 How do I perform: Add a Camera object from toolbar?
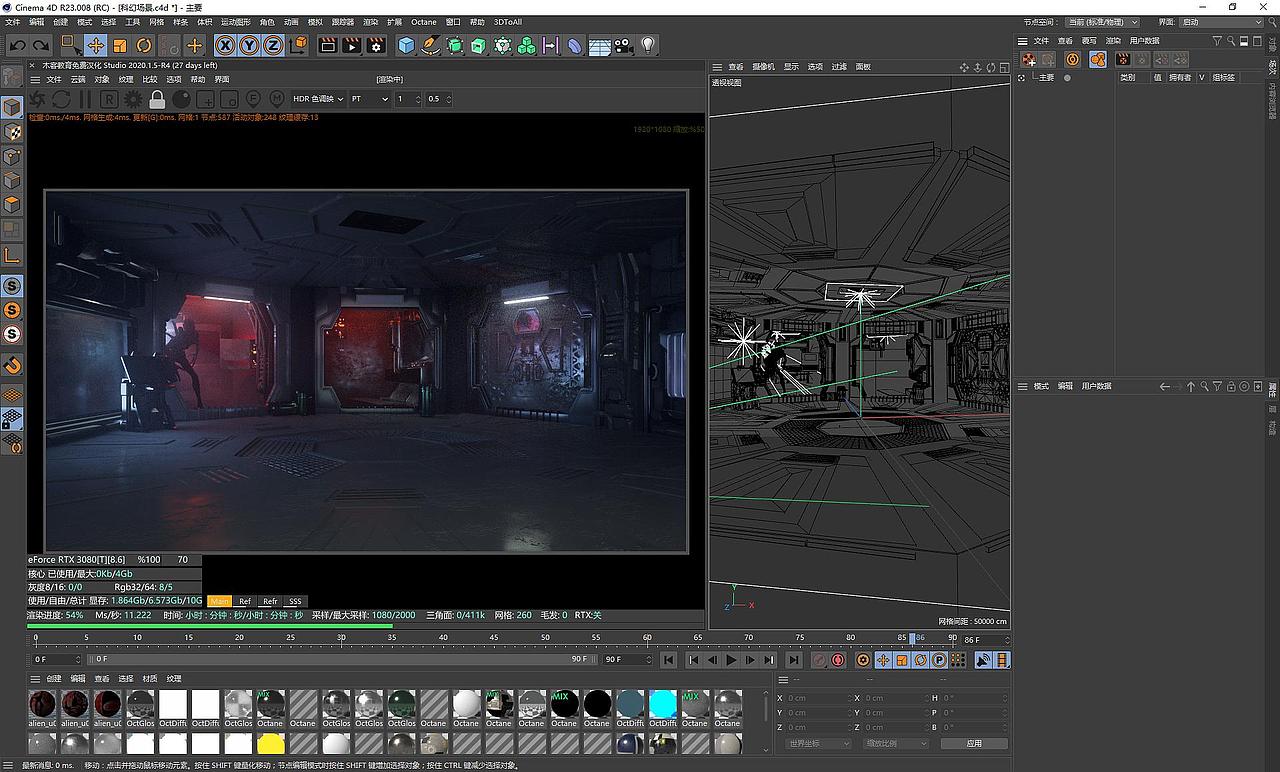(x=624, y=45)
